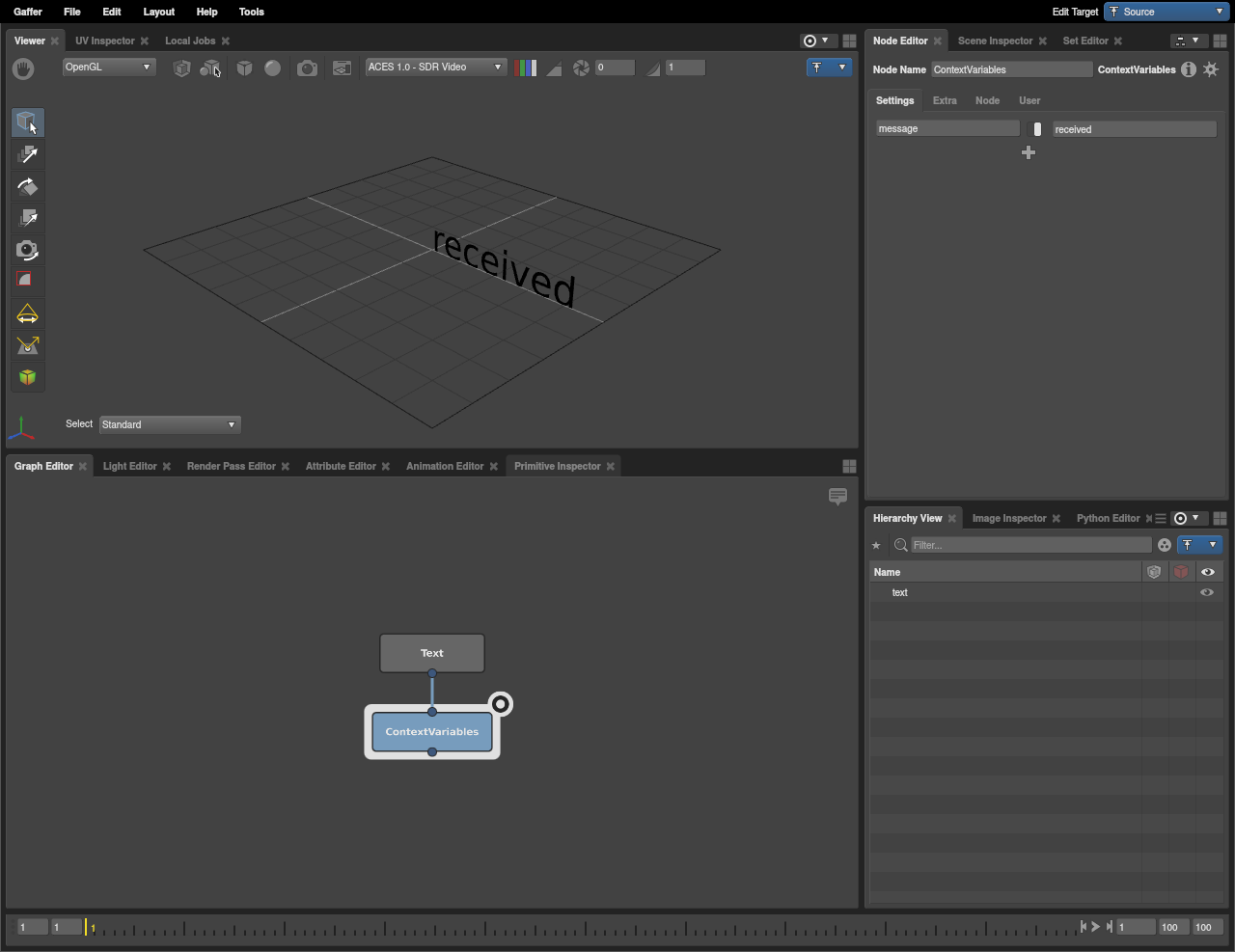Select the Text node in graph

pyautogui.click(x=432, y=653)
